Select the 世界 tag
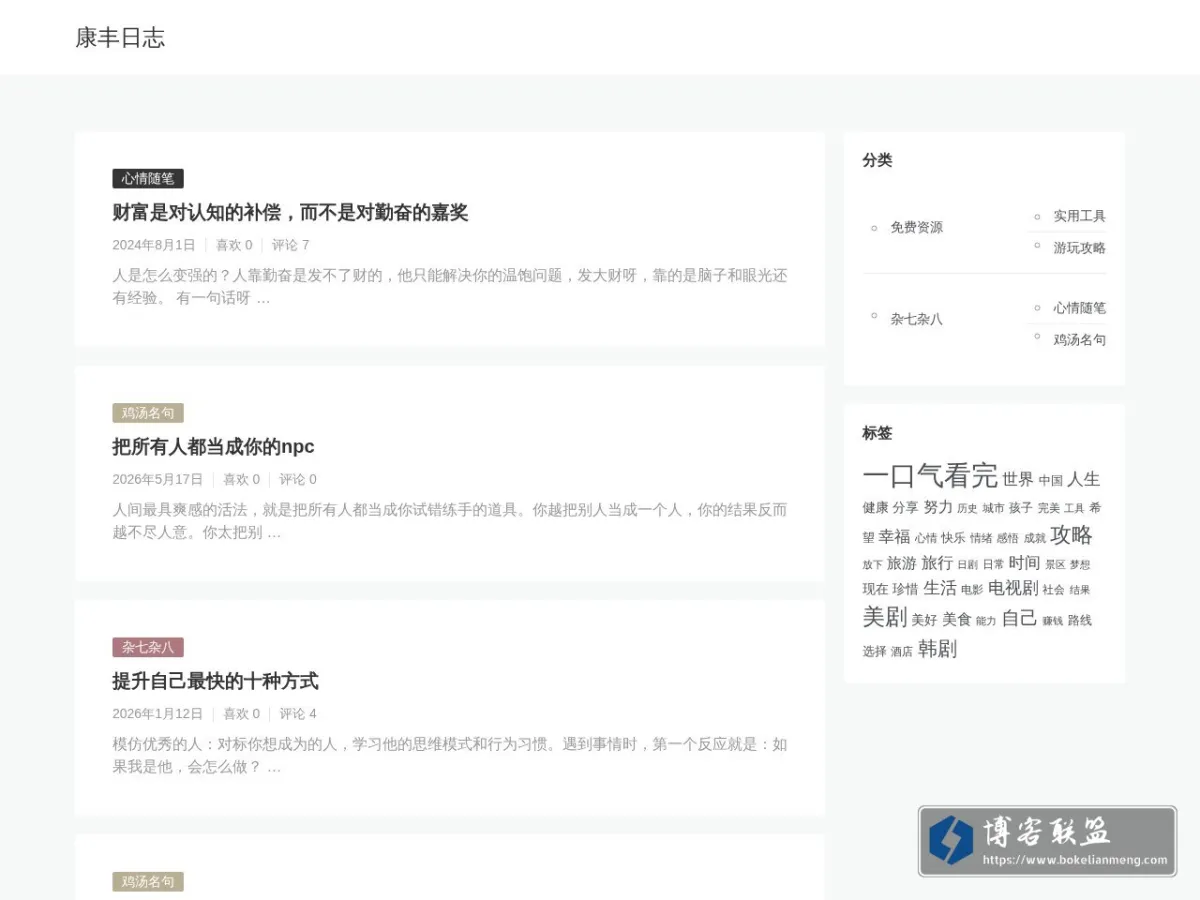This screenshot has height=900, width=1200. pos(1018,480)
